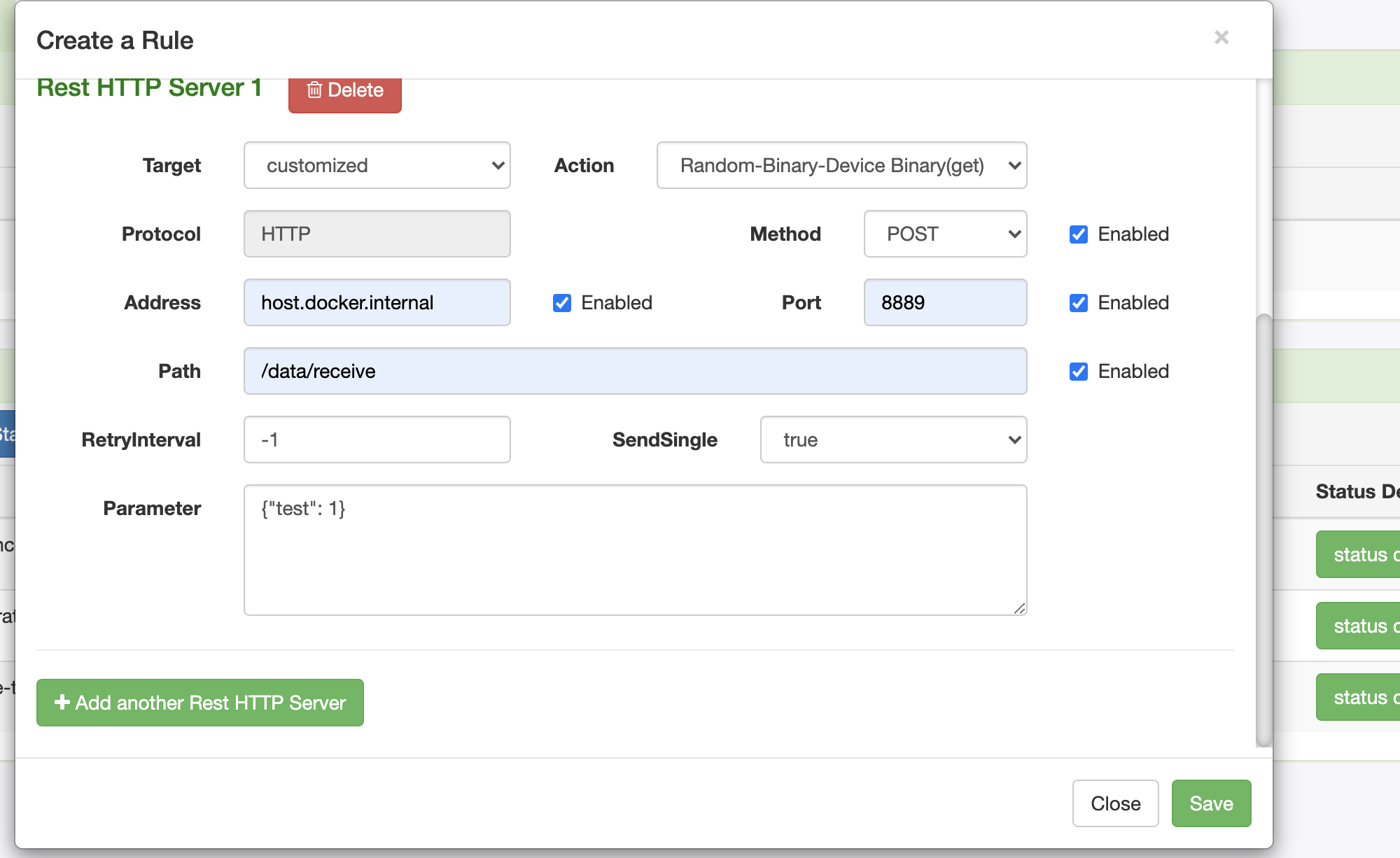Click into the Address input field
Screen dimensions: 1400x858
pyautogui.click(x=377, y=302)
